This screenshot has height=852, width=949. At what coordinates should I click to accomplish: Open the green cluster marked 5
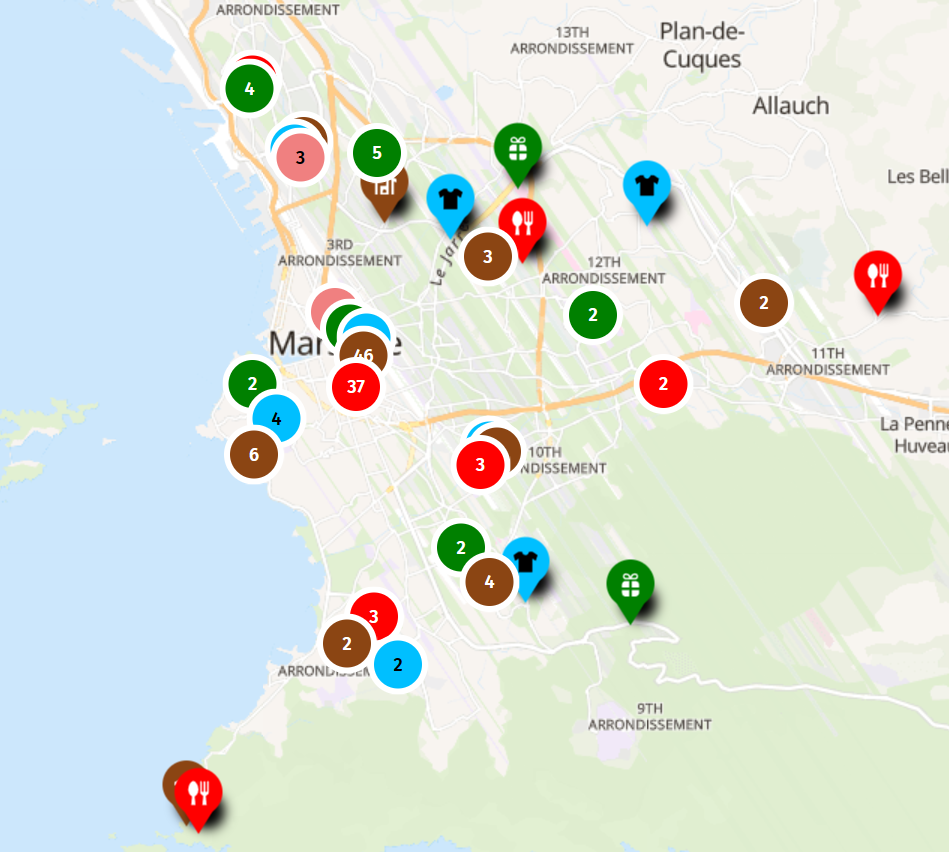[x=377, y=152]
